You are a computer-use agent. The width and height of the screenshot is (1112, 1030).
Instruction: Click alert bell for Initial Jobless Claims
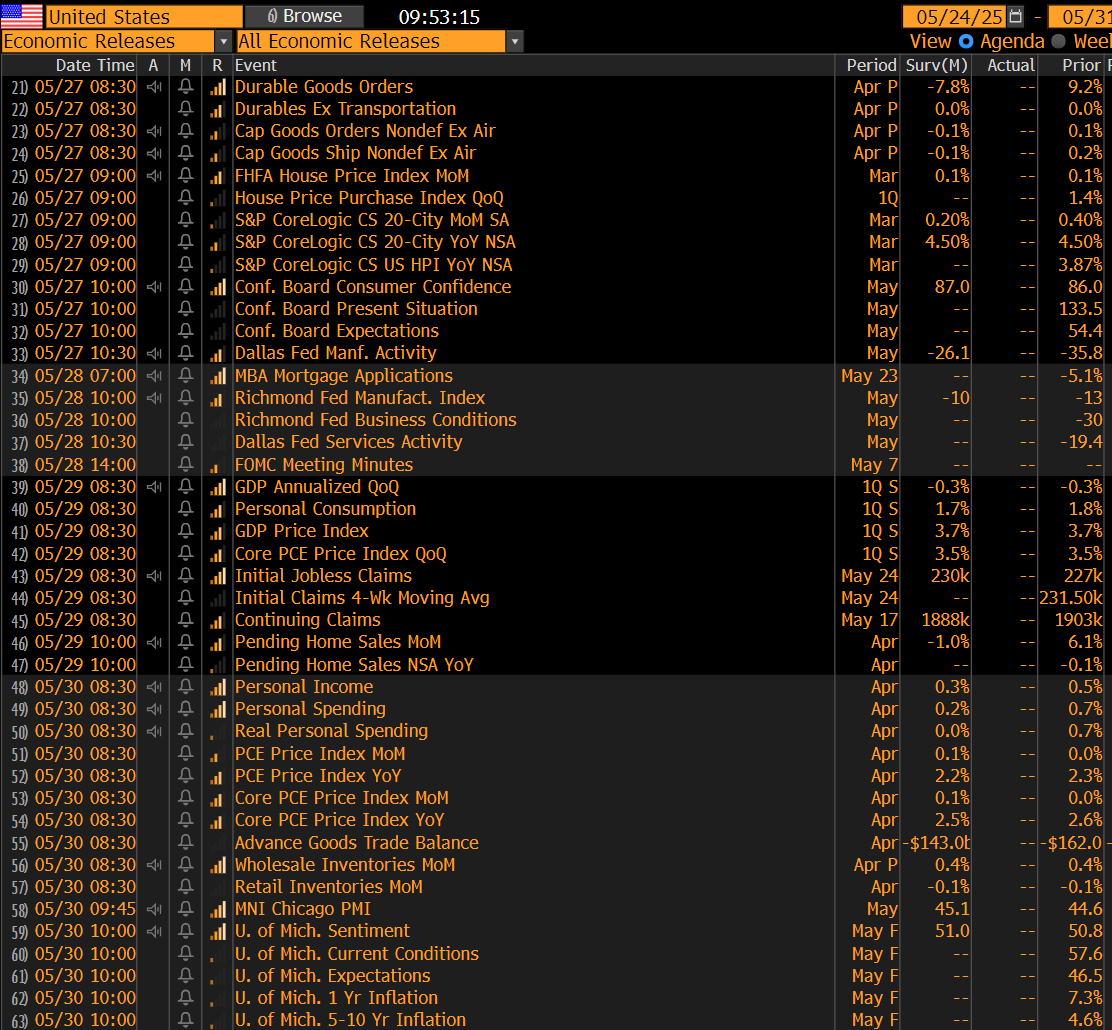185,575
